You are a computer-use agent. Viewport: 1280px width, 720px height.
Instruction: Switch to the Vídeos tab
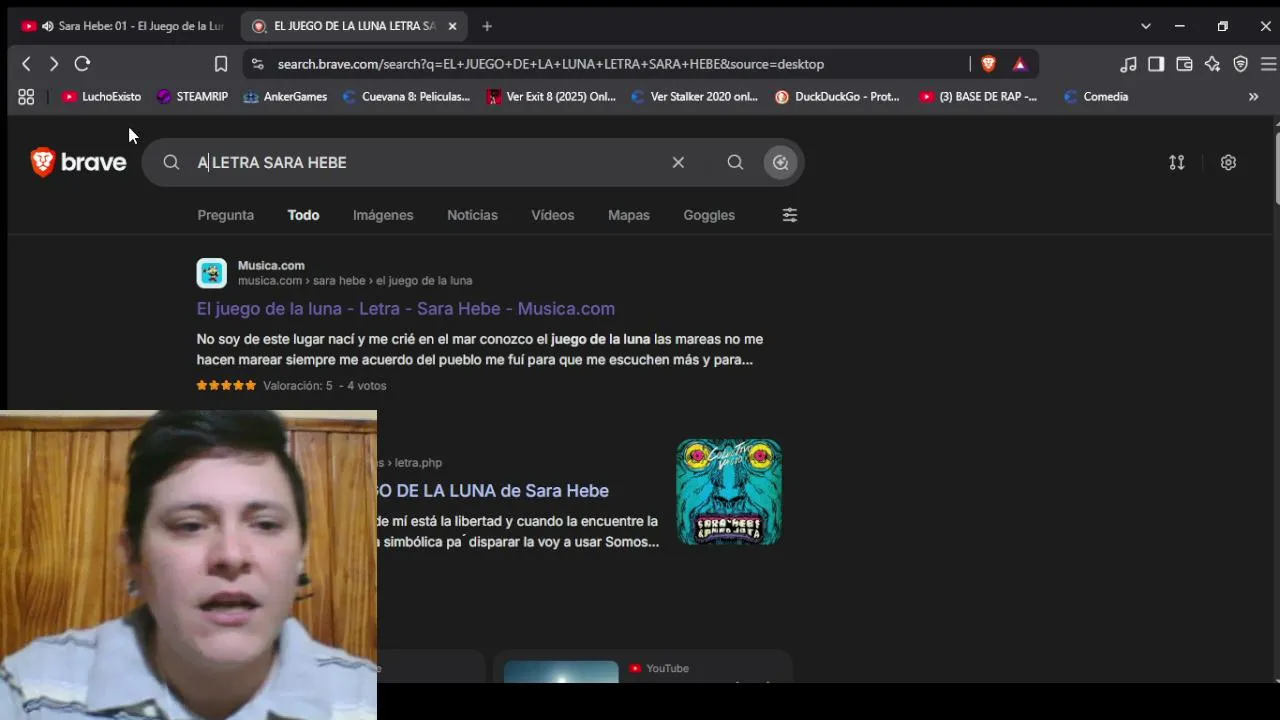tap(552, 215)
